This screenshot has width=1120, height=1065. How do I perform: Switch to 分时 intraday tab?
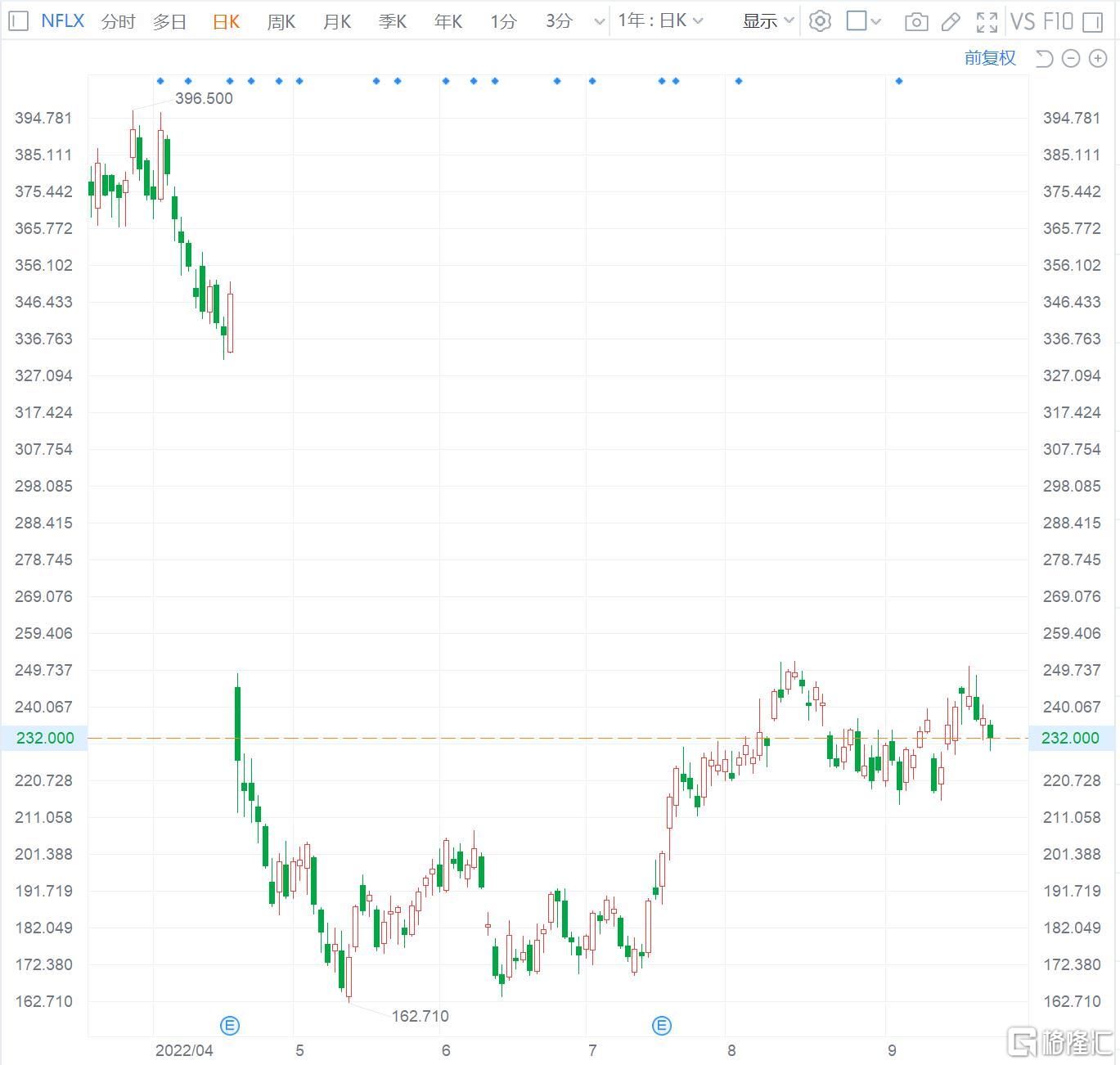(119, 21)
